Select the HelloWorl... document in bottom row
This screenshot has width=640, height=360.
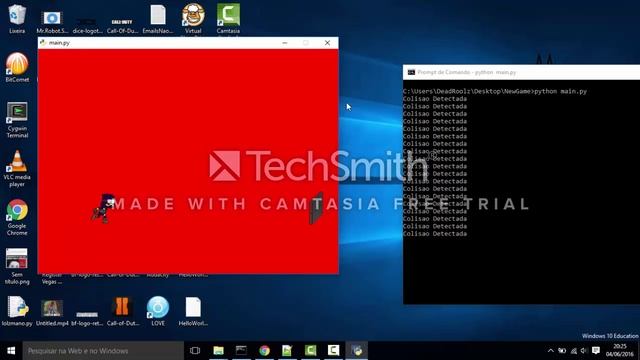[x=193, y=311]
